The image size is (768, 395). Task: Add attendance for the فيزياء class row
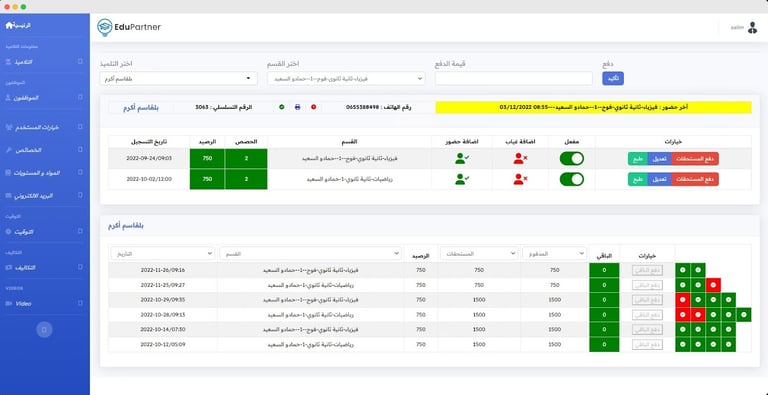pos(461,158)
